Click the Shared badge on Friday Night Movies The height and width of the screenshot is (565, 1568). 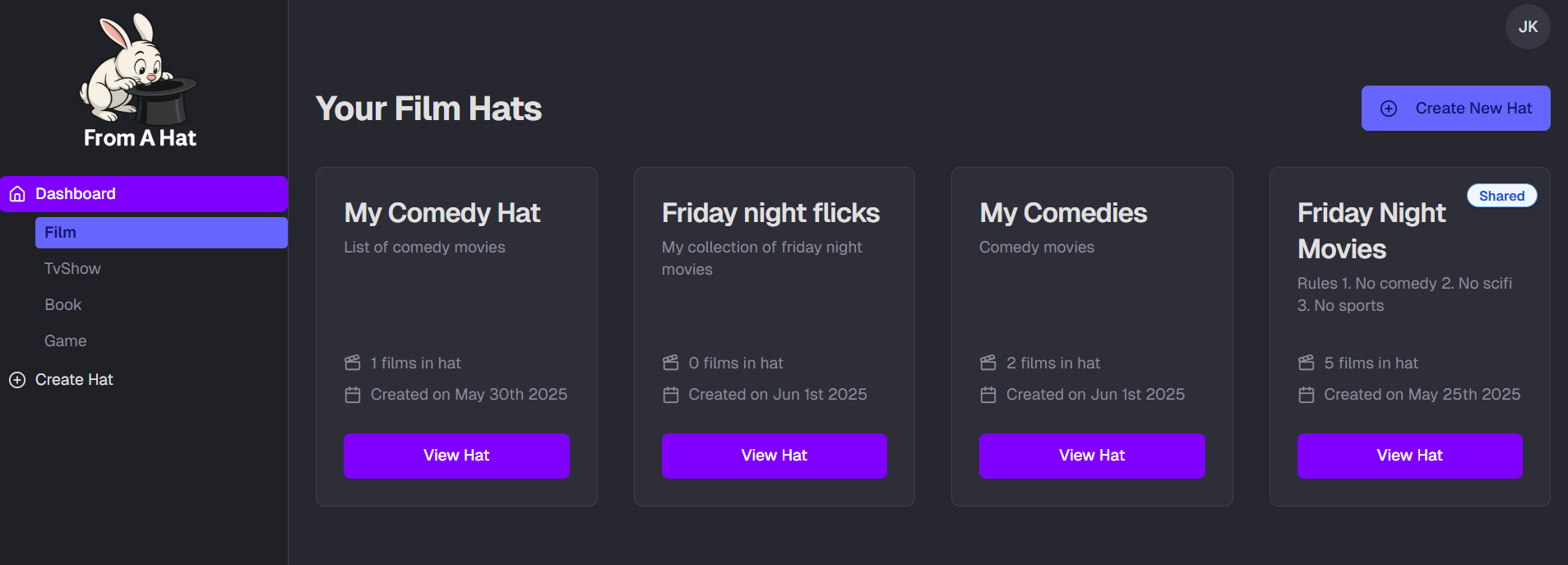click(x=1501, y=196)
